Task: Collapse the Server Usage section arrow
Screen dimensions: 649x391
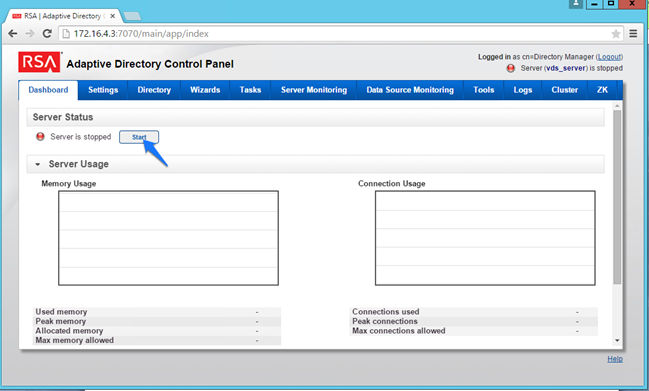Action: 38,164
